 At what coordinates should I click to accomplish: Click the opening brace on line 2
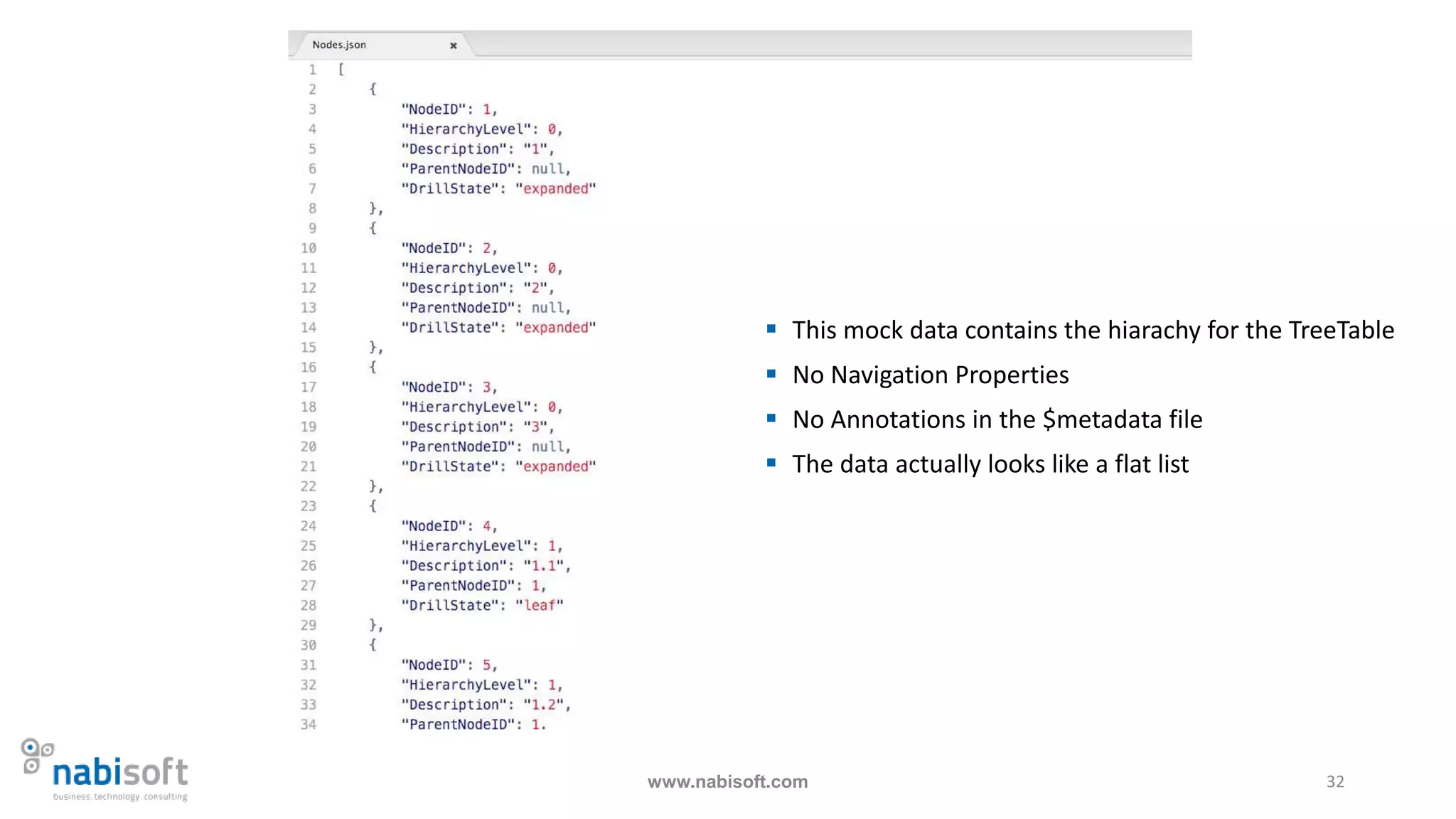click(373, 89)
